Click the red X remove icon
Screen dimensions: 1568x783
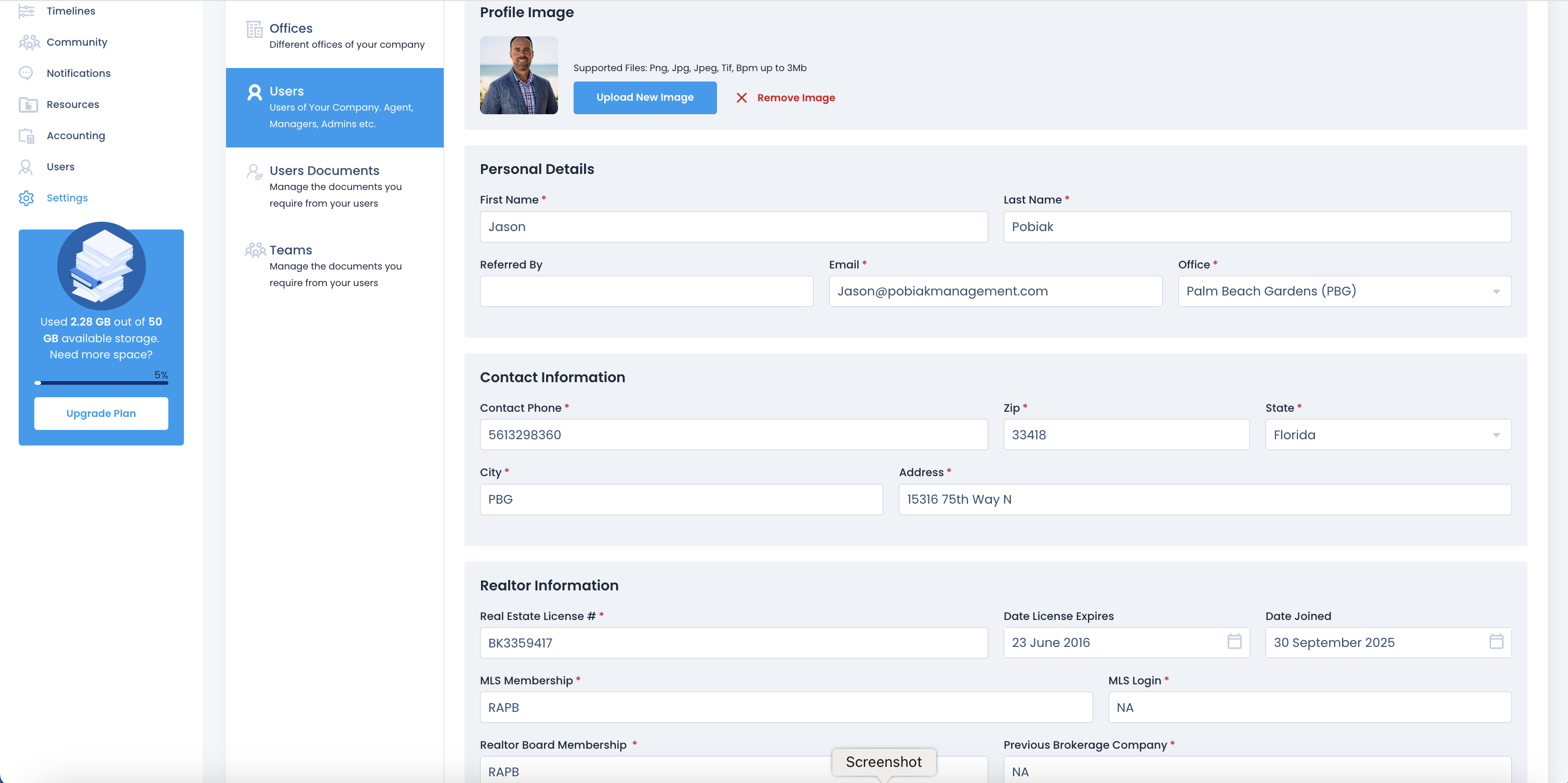pos(741,98)
